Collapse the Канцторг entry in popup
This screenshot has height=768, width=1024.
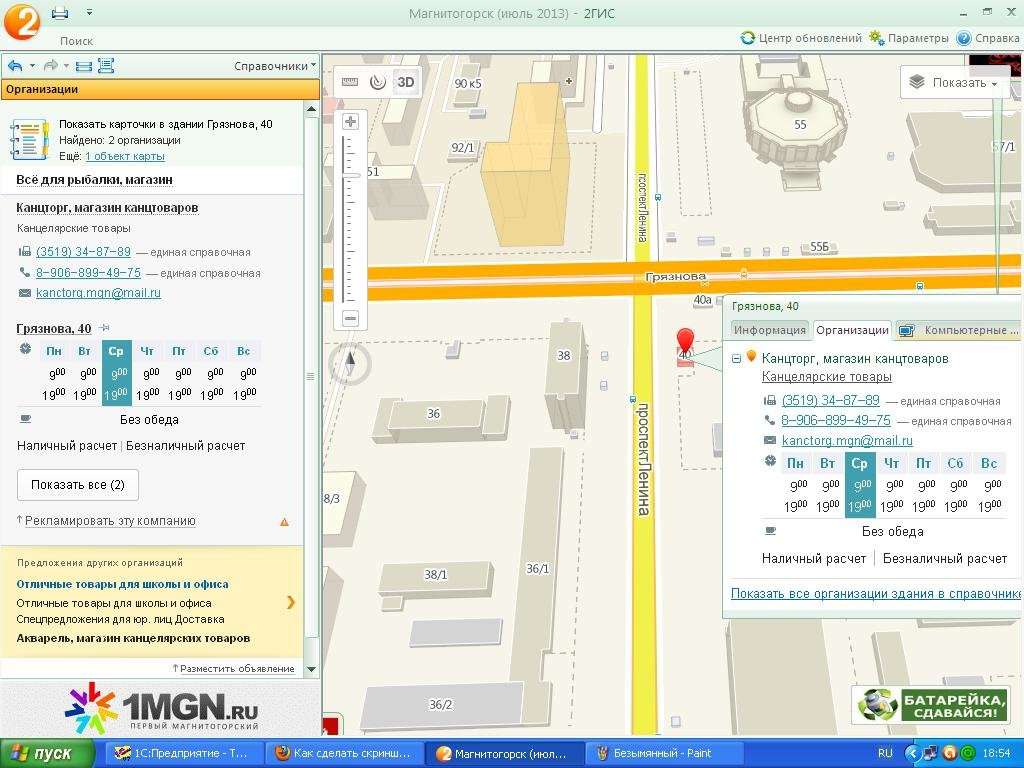(x=736, y=359)
